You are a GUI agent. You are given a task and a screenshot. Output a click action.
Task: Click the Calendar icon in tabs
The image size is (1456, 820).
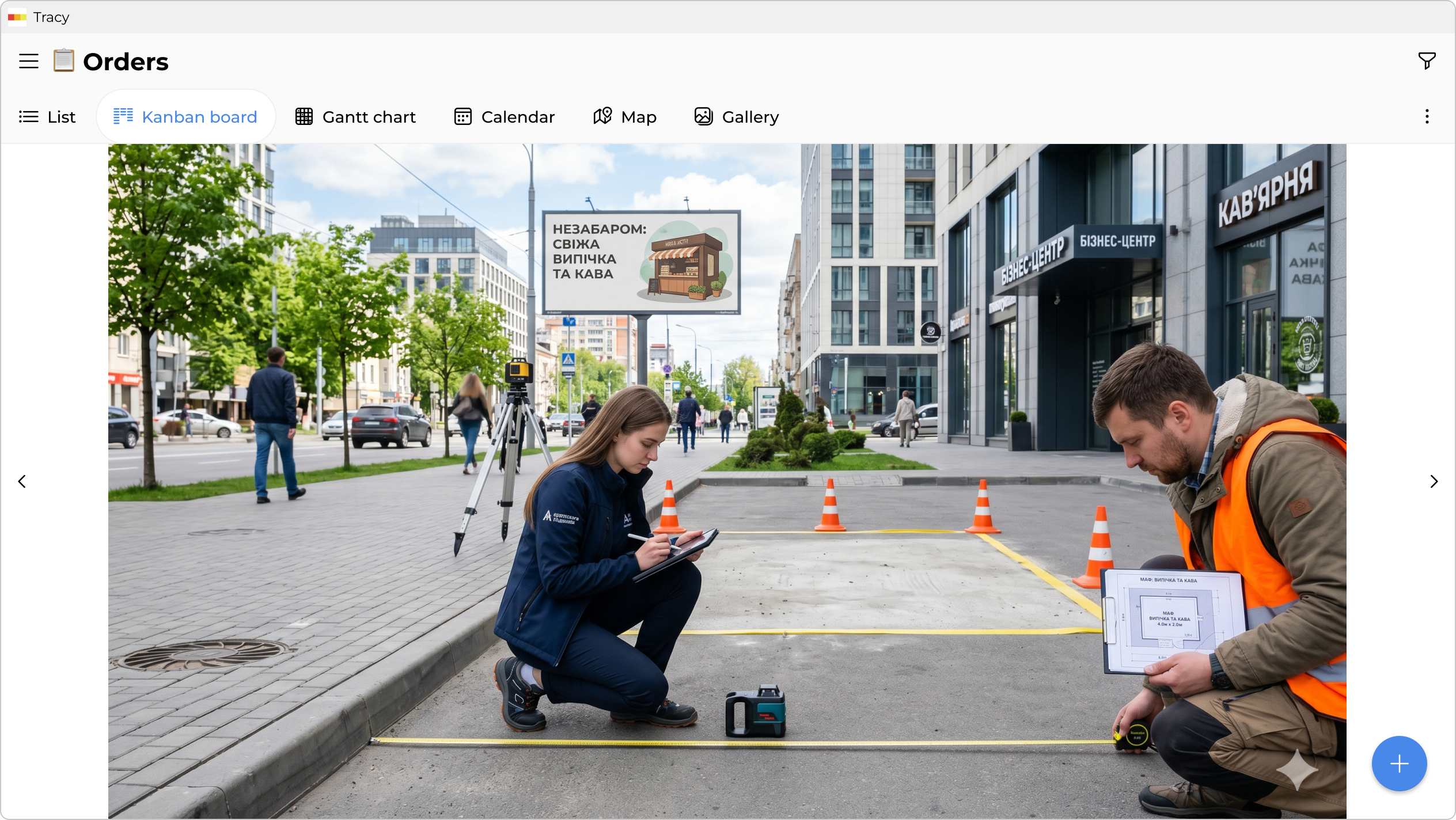tap(462, 117)
